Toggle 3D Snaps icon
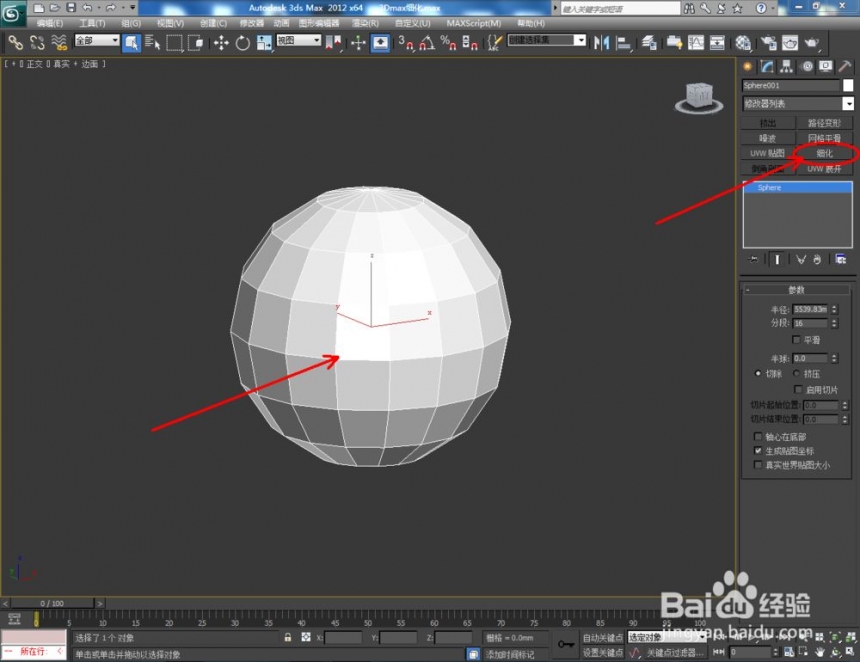This screenshot has height=662, width=860. [406, 42]
